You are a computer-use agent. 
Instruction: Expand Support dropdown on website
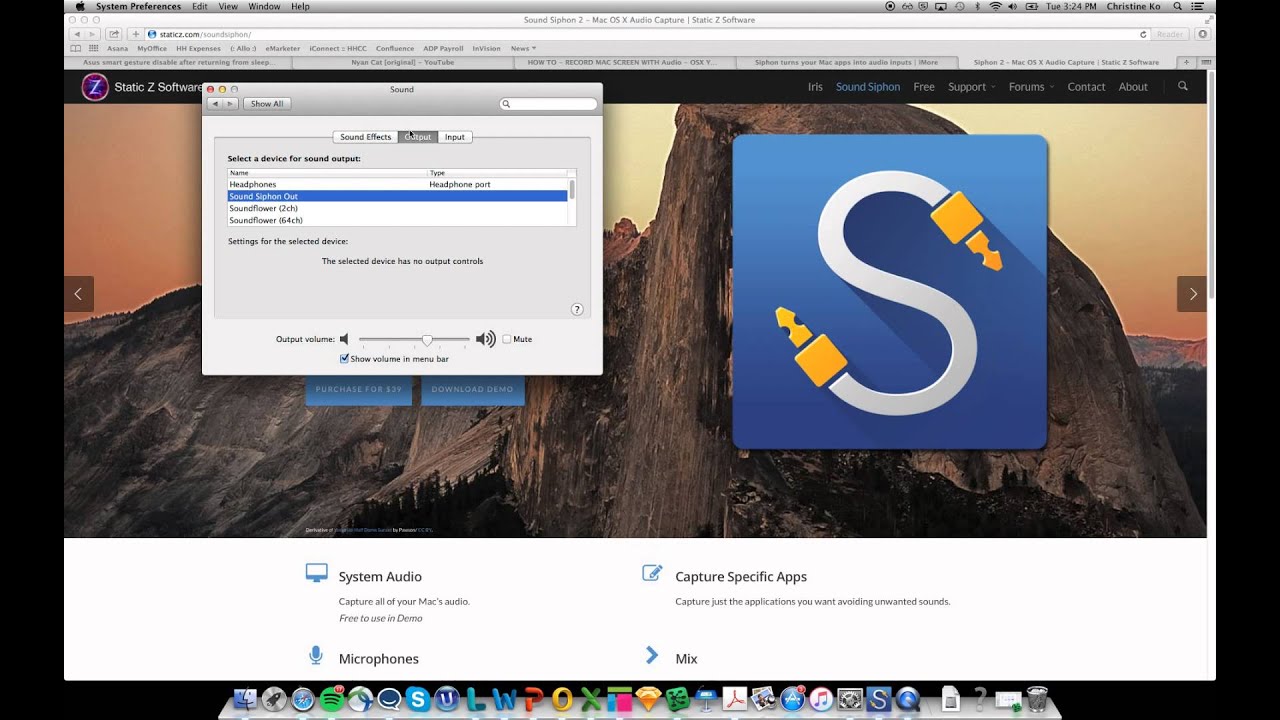(x=972, y=87)
